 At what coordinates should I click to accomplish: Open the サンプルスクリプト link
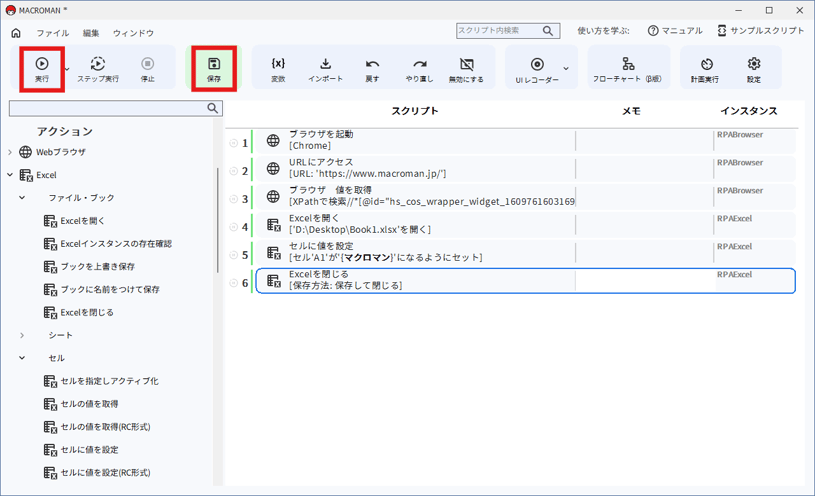760,31
